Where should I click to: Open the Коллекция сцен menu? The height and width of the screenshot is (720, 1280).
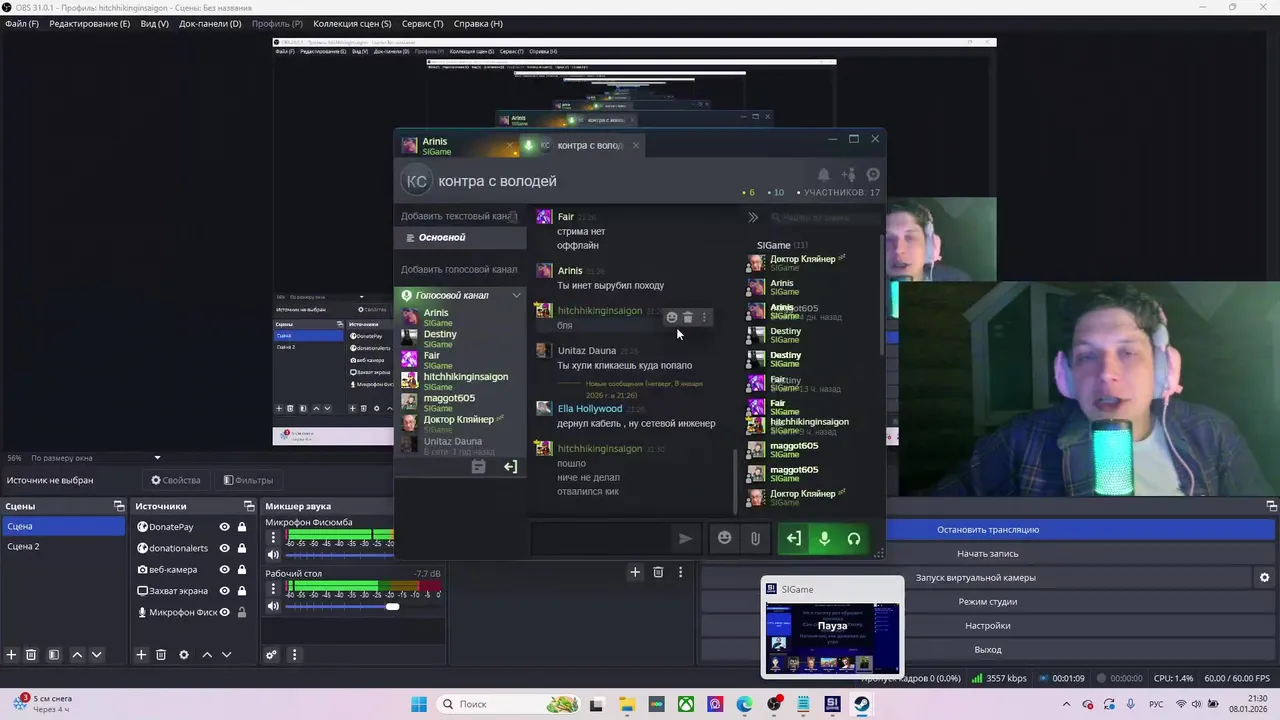[352, 23]
